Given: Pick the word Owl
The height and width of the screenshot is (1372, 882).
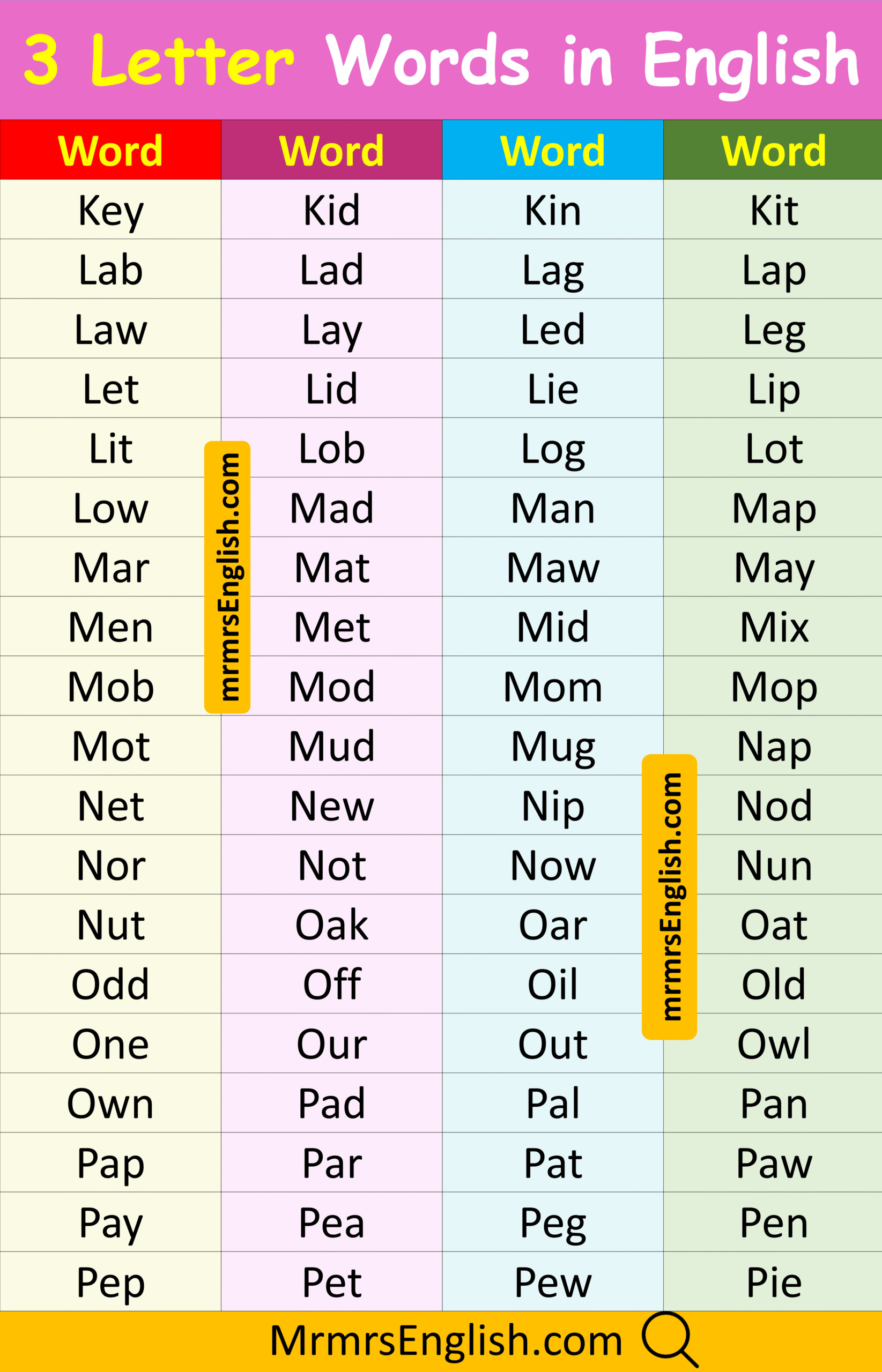Looking at the screenshot, I should 774,1044.
